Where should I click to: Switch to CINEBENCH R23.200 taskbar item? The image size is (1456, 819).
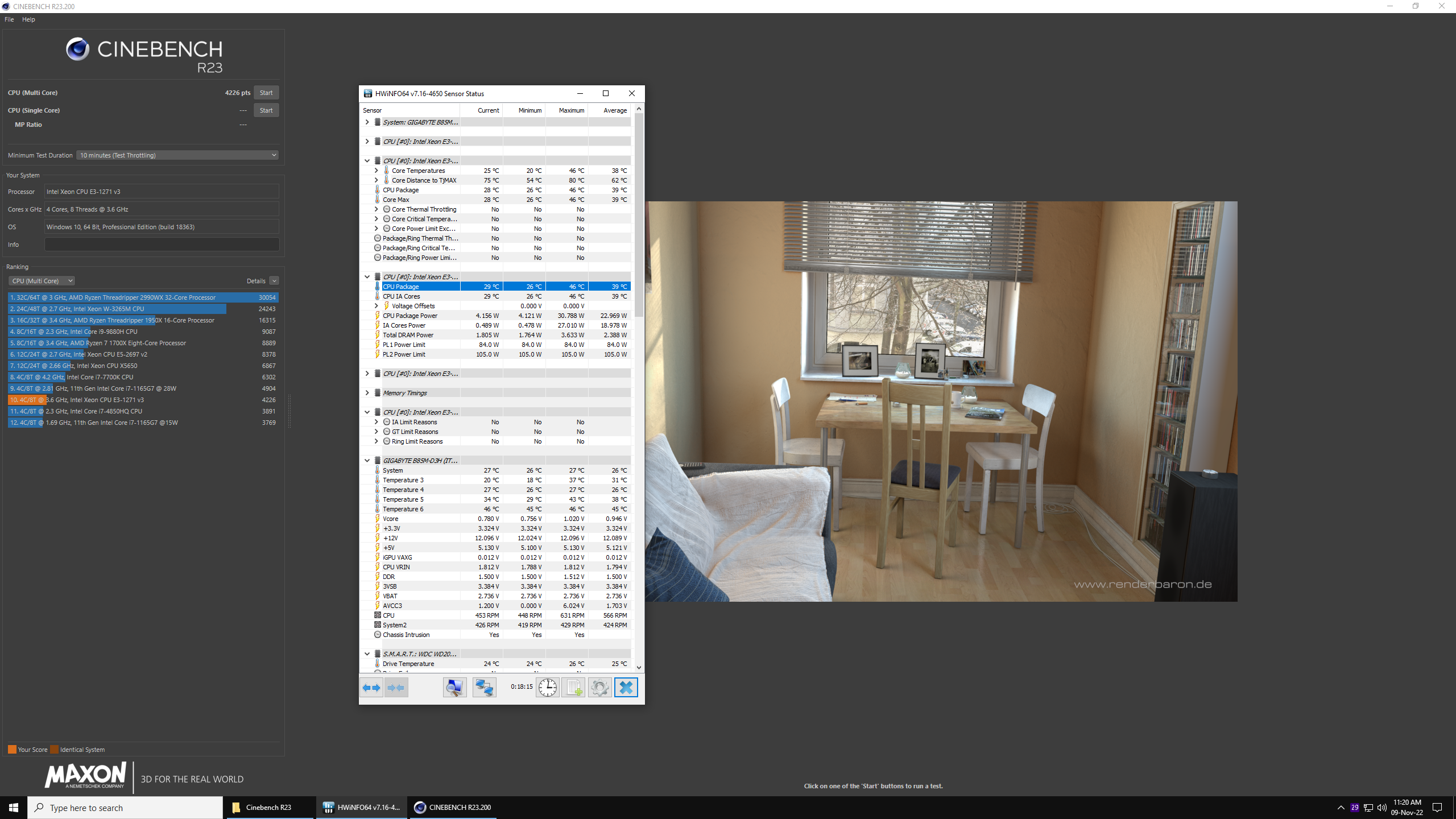[x=453, y=808]
